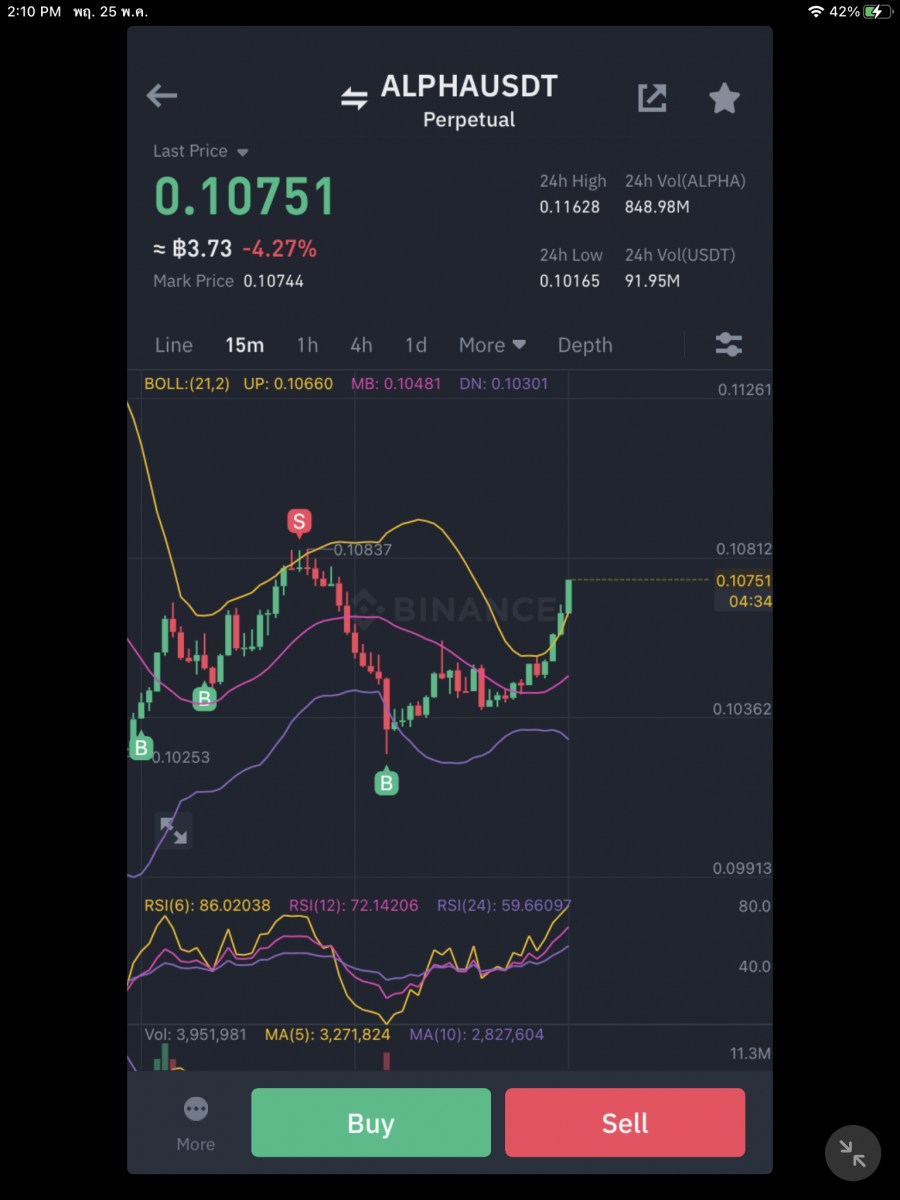Screen dimensions: 900x1200
Task: Tap the red S sell marker
Action: click(x=298, y=522)
